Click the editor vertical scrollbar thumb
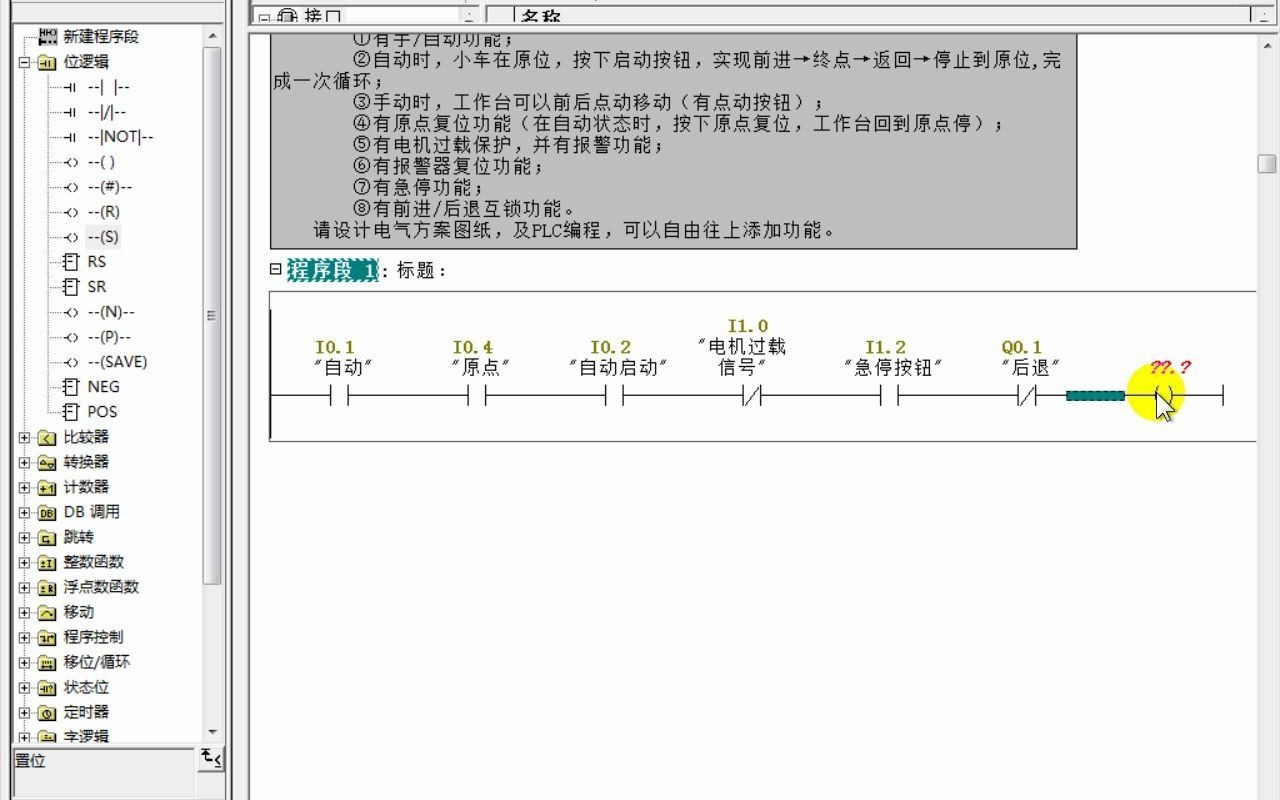Screen dimensions: 1280x800 pos(1267,163)
